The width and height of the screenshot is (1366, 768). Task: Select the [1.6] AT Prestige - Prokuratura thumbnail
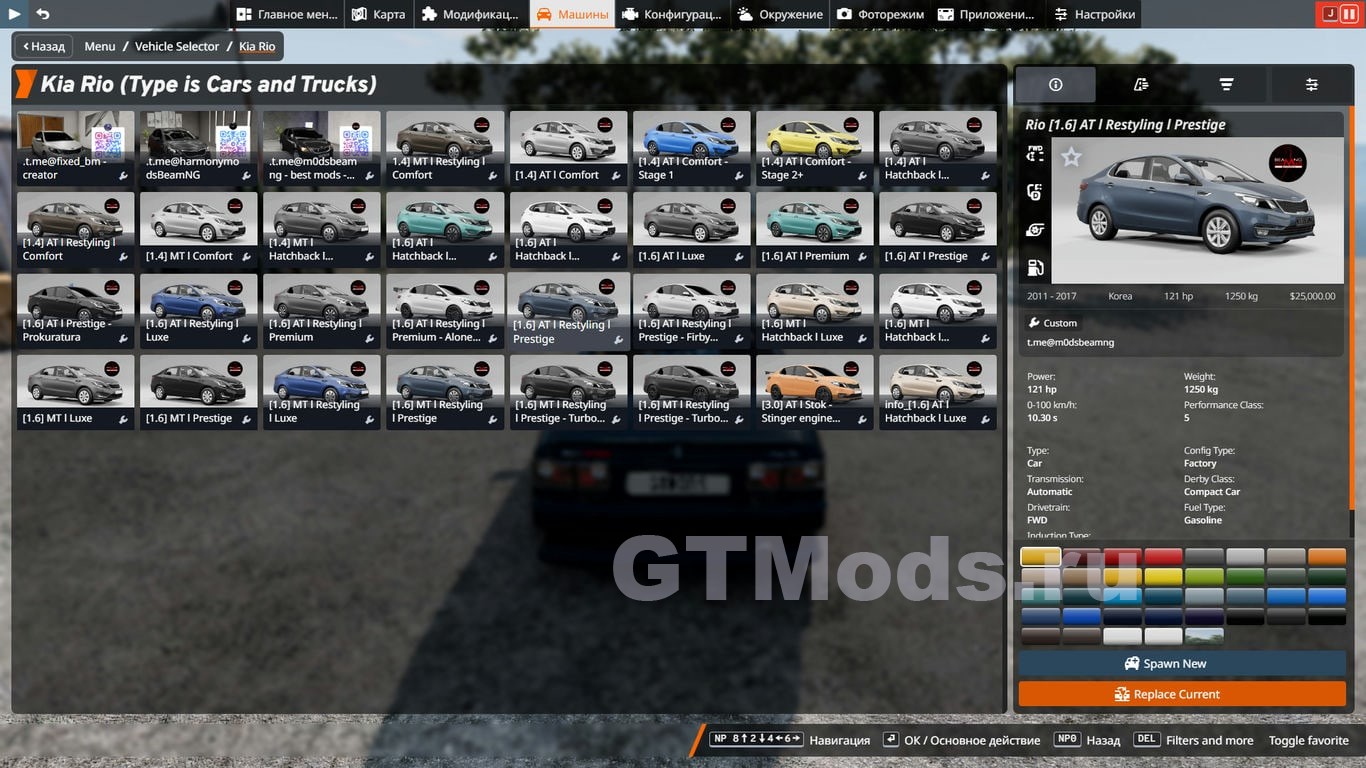coord(75,311)
